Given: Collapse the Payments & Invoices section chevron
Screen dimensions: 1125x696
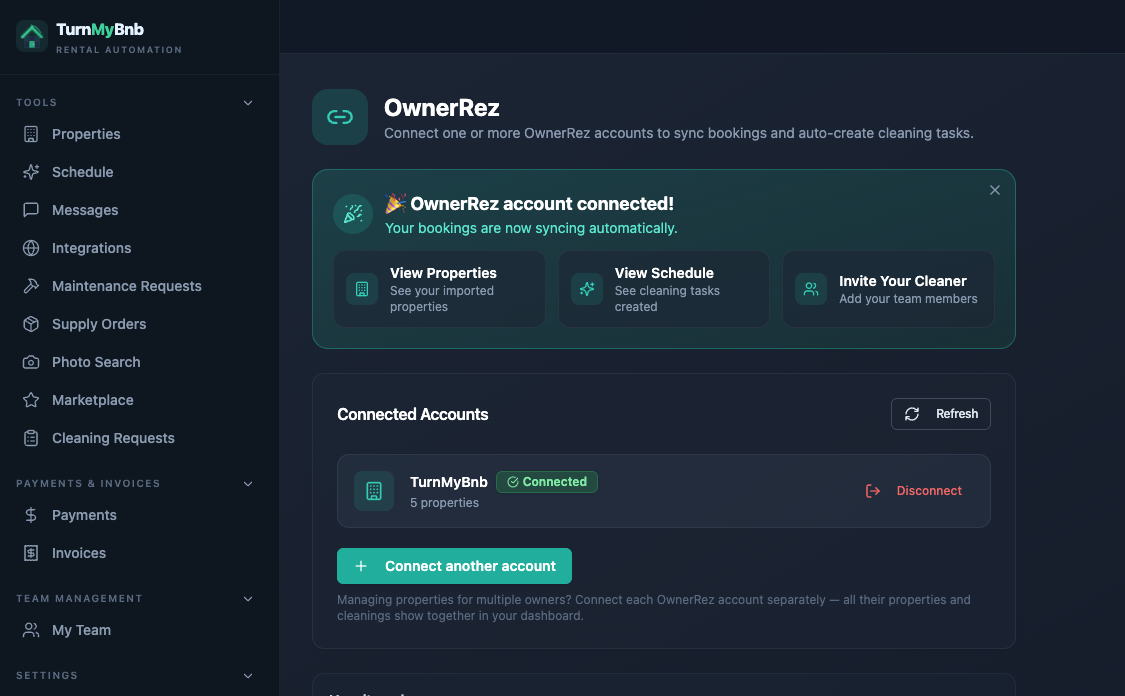Looking at the screenshot, I should click(x=248, y=484).
